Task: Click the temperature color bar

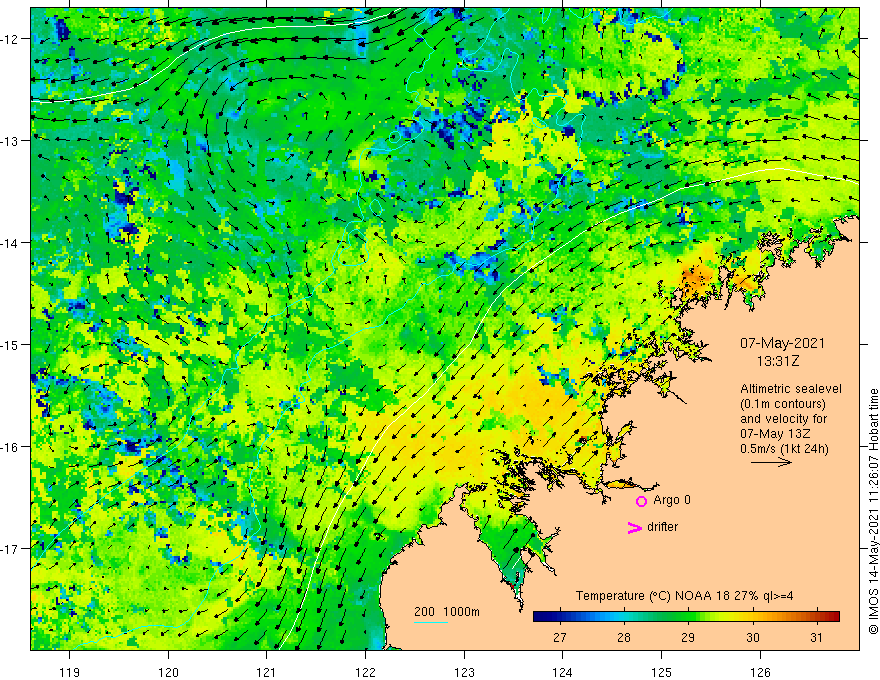Action: [686, 617]
